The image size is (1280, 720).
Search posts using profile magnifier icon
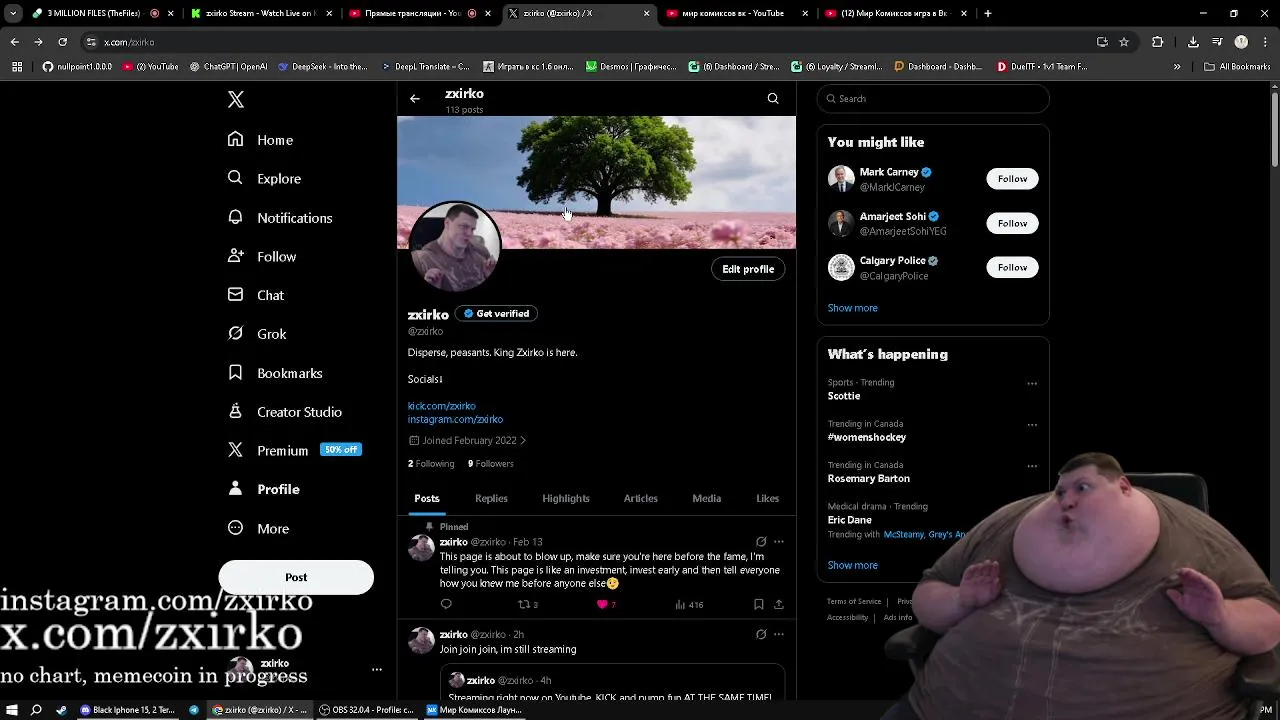tap(773, 98)
